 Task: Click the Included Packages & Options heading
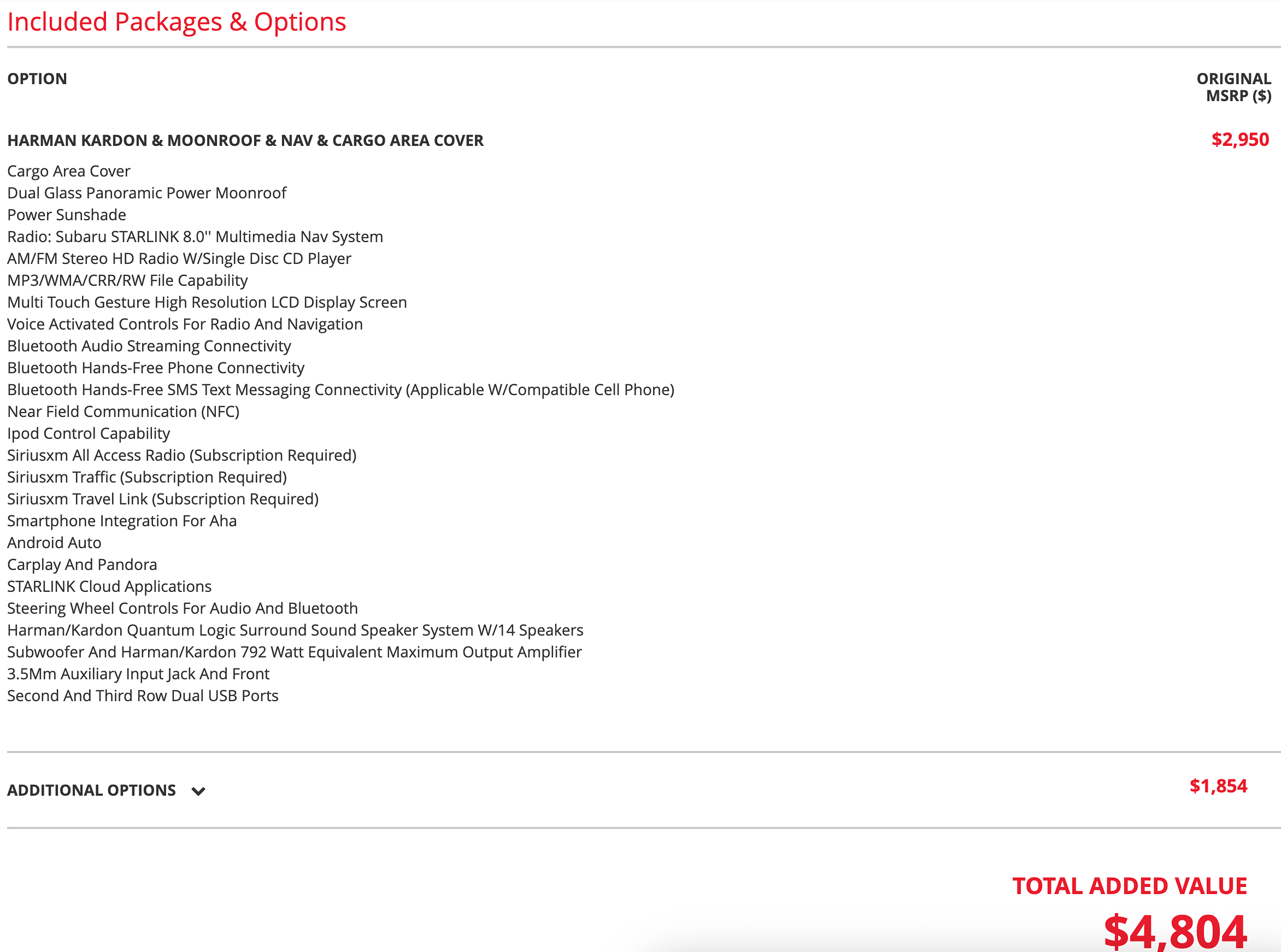[x=177, y=22]
